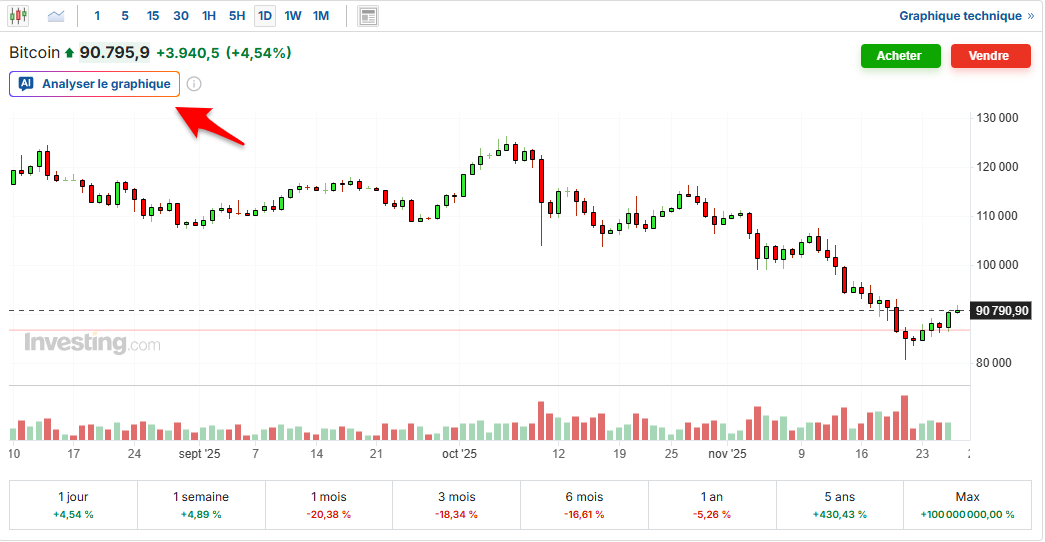The width and height of the screenshot is (1045, 542).
Task: Click the info icon beside Analyser le graphique
Action: (x=194, y=84)
